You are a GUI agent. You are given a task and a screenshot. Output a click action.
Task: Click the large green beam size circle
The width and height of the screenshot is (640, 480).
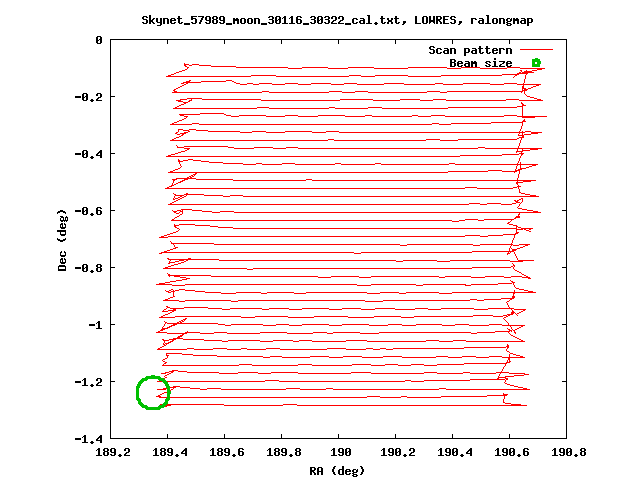coord(153,393)
